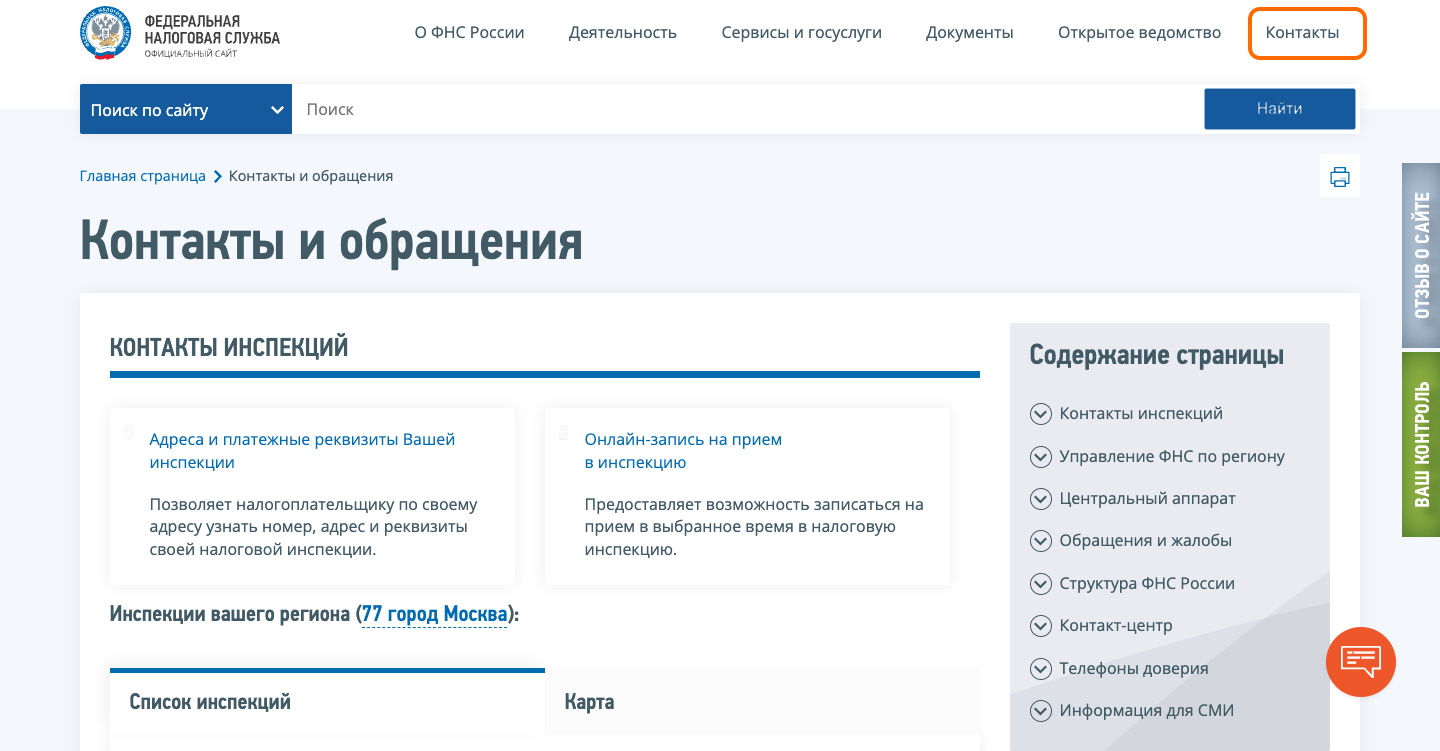Click chevron icon beside Обращения и жалобы
This screenshot has width=1440, height=751.
pyautogui.click(x=1041, y=541)
